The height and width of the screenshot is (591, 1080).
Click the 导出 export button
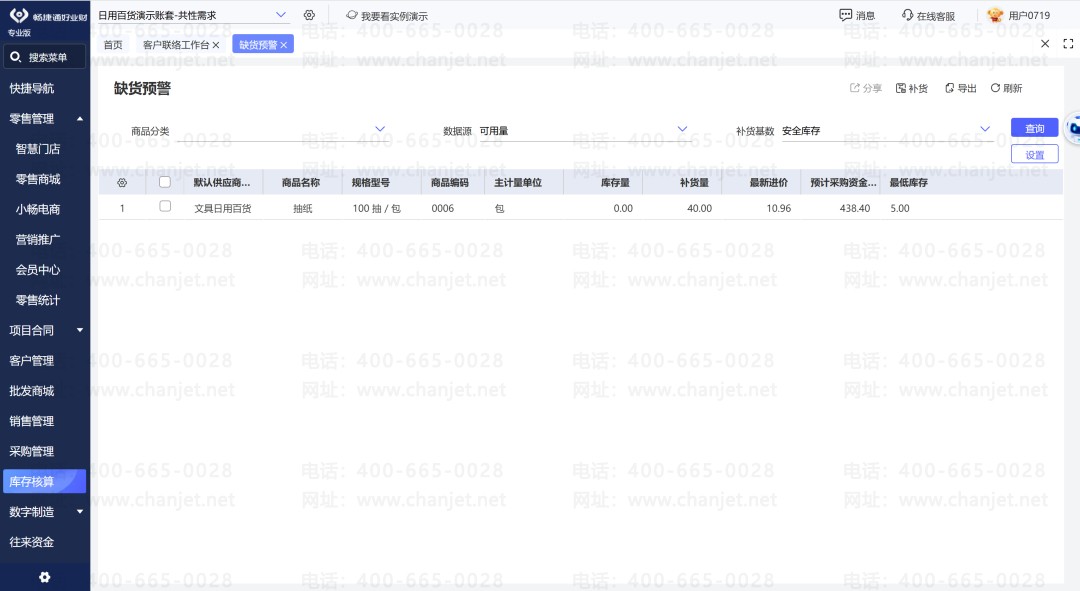960,88
